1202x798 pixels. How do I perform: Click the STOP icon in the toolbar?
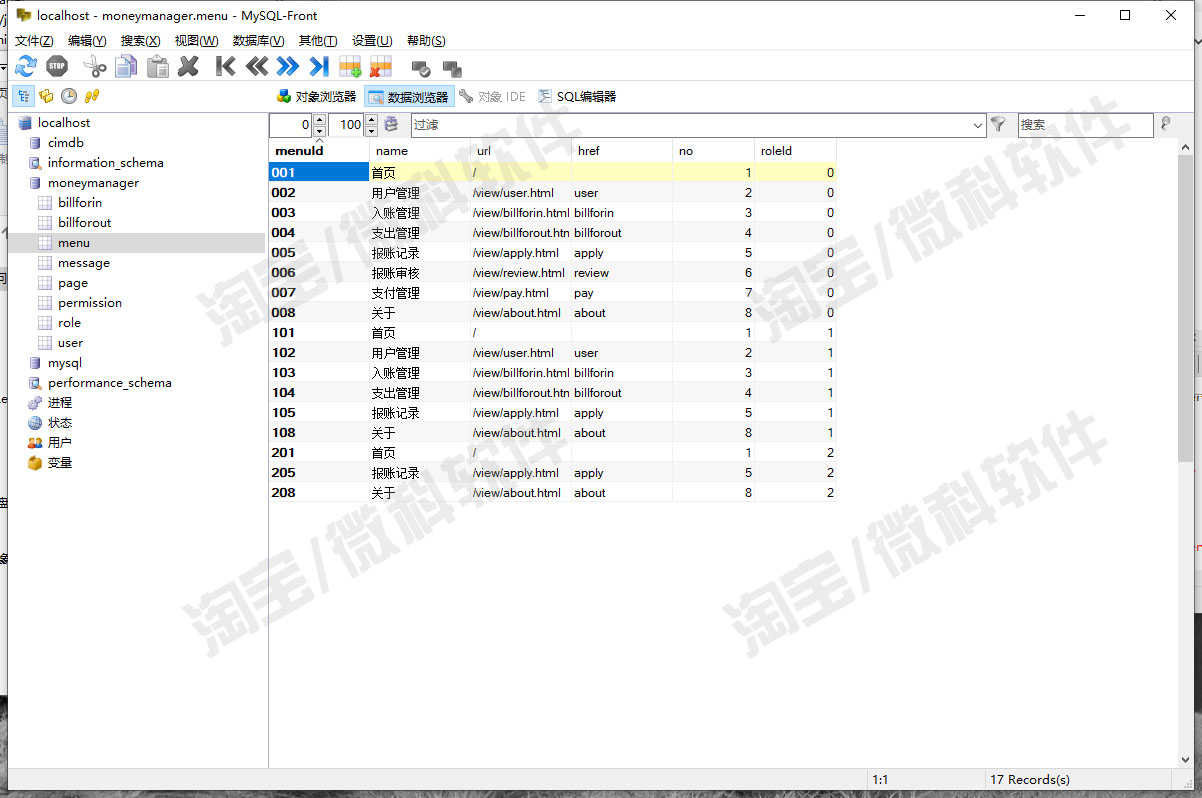[57, 66]
